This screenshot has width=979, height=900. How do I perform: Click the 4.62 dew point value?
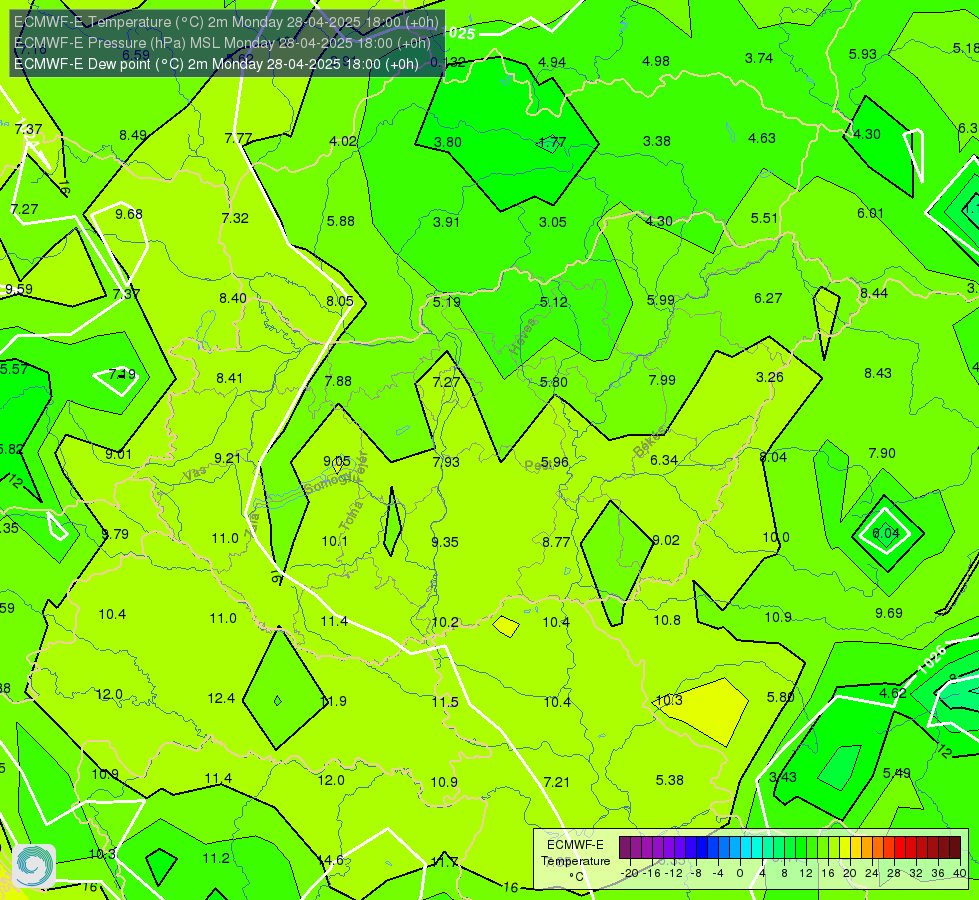[893, 693]
